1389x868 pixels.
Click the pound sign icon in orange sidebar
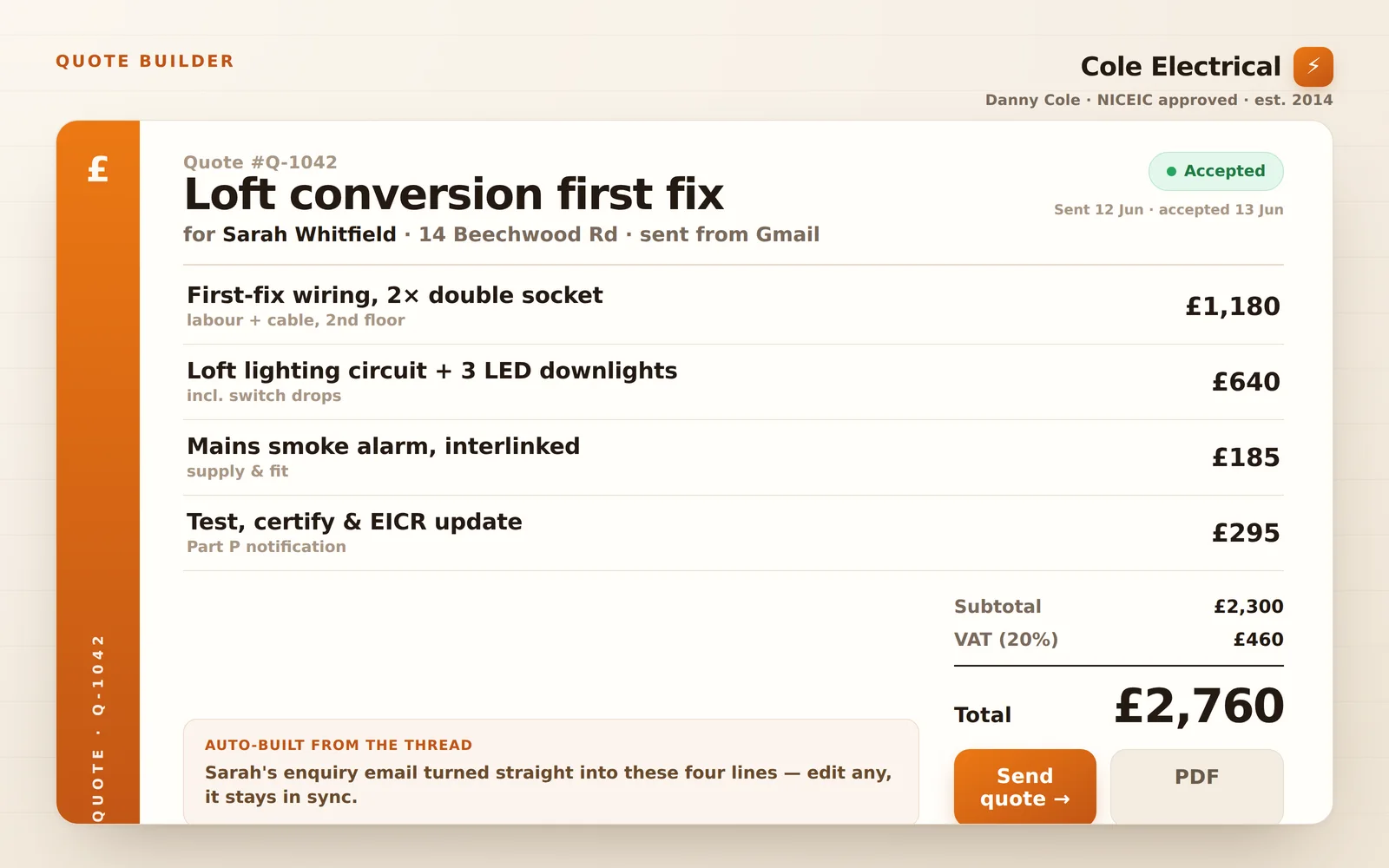(x=98, y=168)
